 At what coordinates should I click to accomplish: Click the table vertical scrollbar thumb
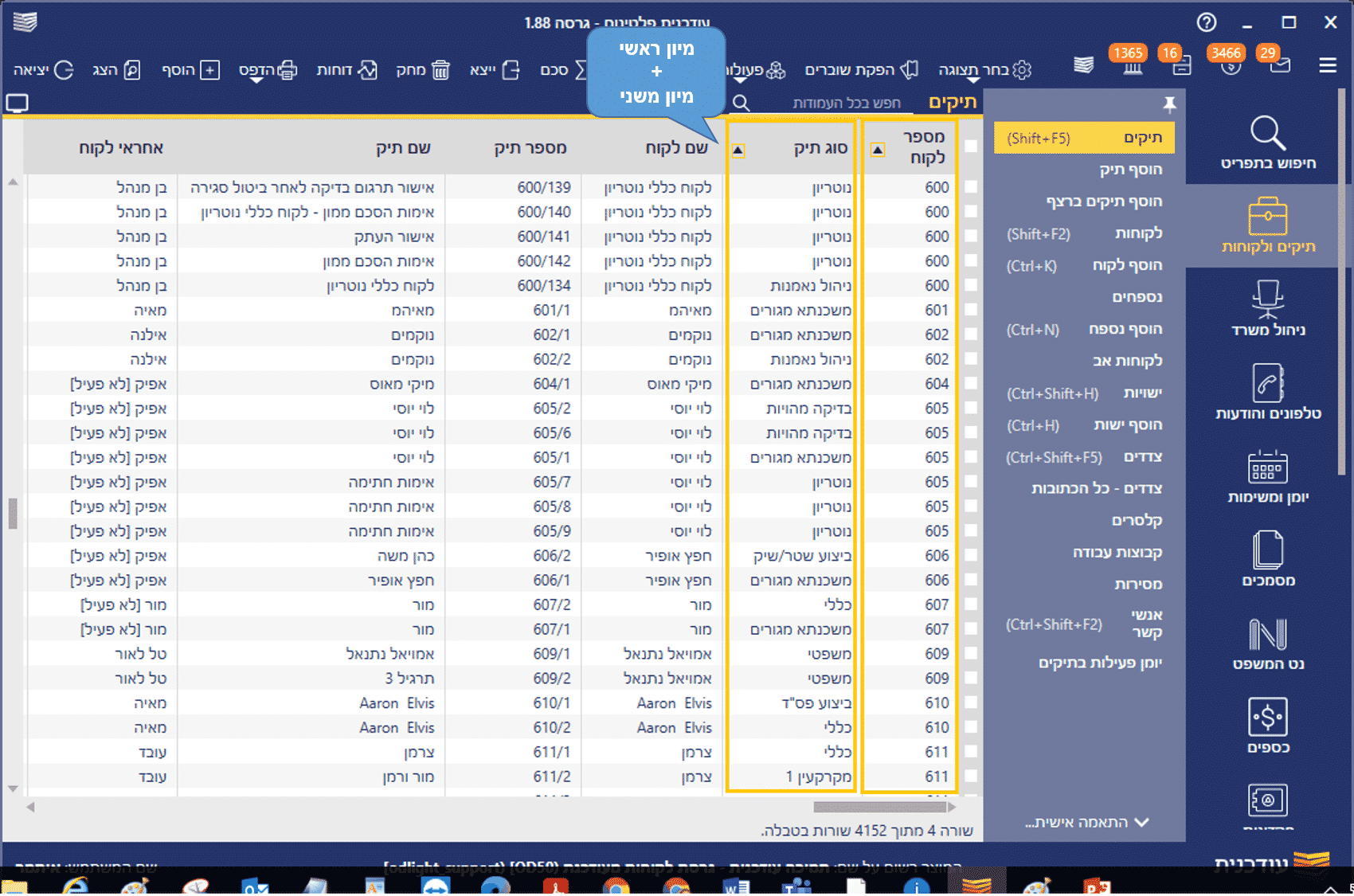[13, 513]
